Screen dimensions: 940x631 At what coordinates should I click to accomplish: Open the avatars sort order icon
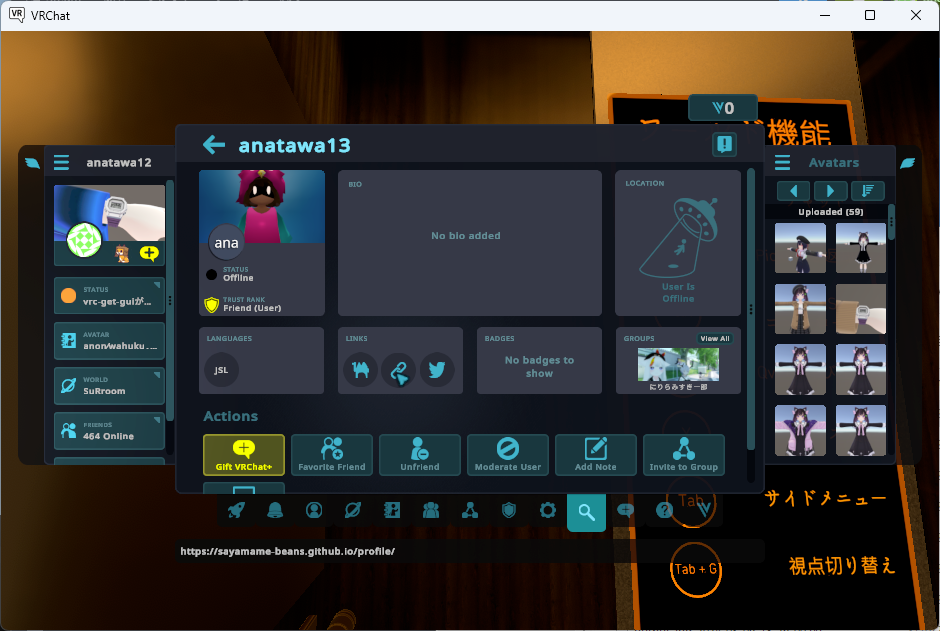(867, 191)
